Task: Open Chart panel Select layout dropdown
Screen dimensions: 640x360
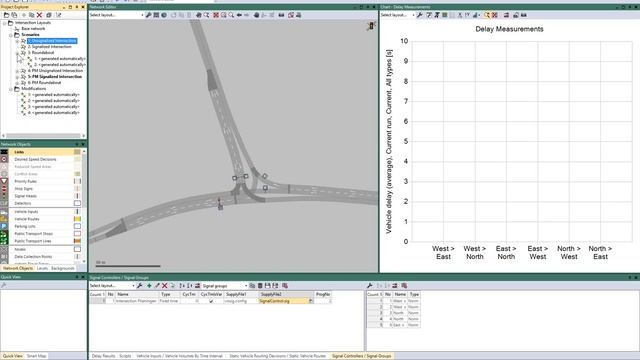Action: pyautogui.click(x=397, y=15)
